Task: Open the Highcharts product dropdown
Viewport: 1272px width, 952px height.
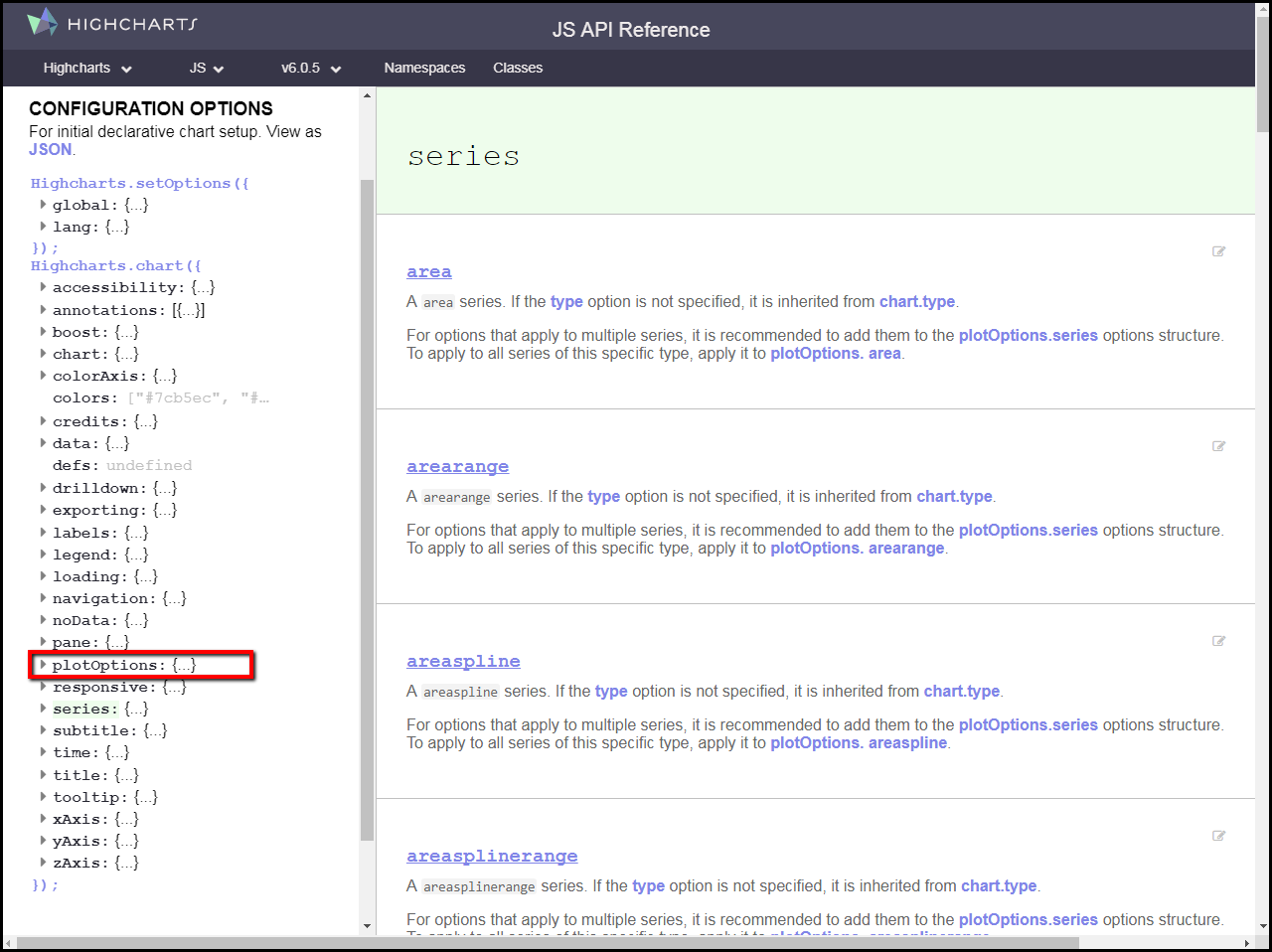Action: [87, 69]
